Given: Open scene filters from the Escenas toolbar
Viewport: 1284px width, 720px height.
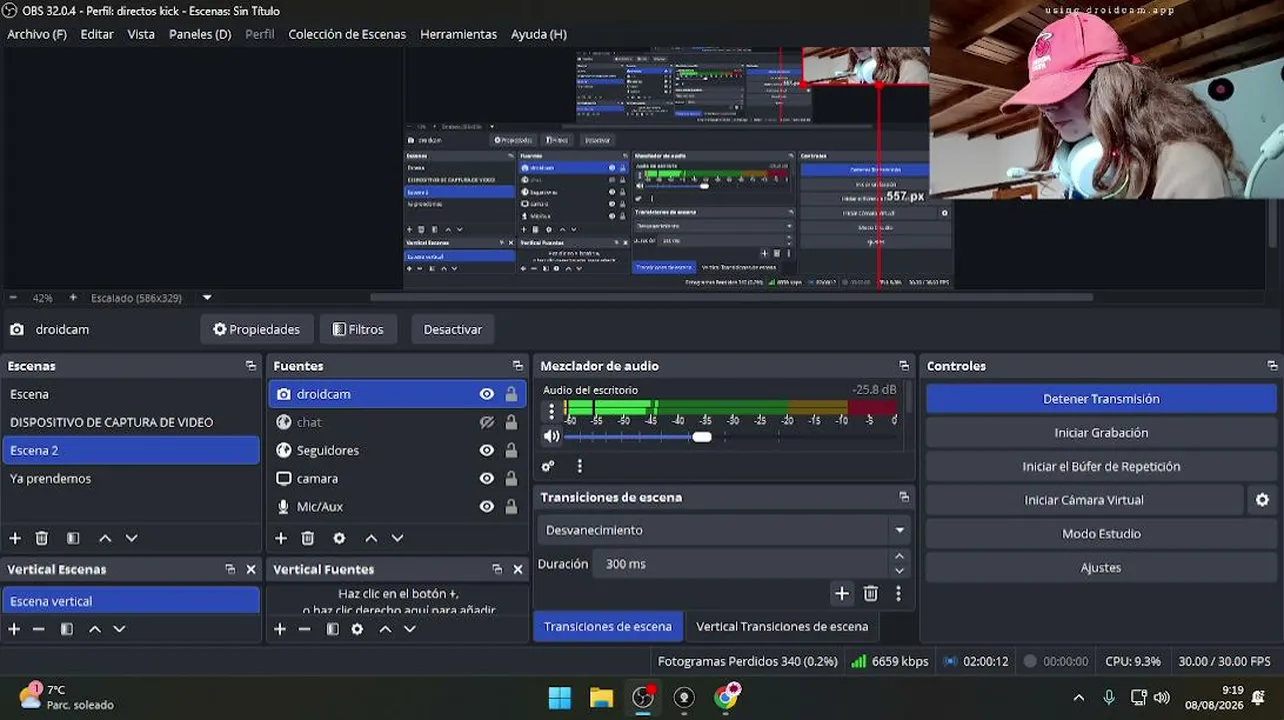Looking at the screenshot, I should tap(73, 538).
